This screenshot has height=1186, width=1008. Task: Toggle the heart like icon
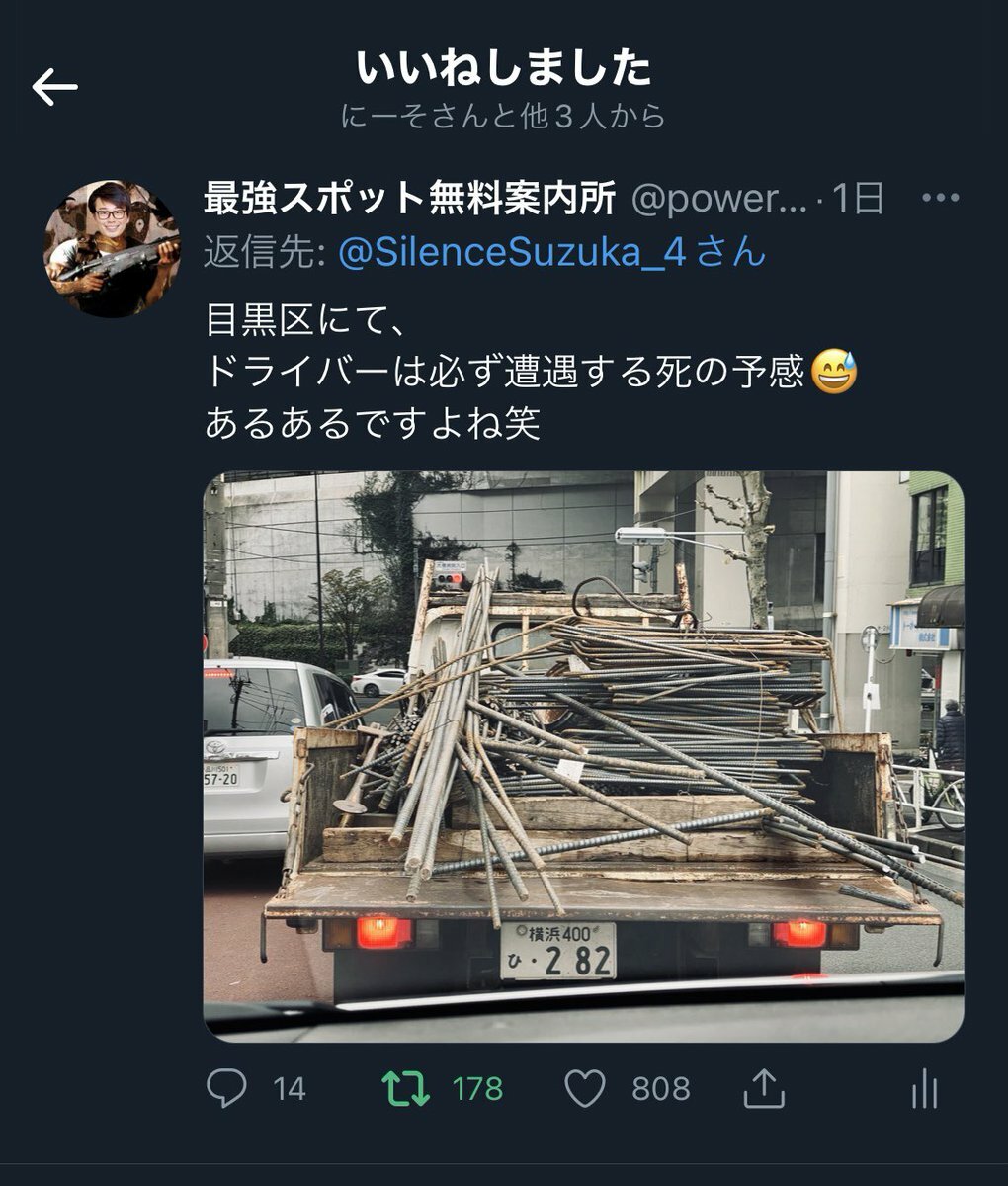point(584,1089)
